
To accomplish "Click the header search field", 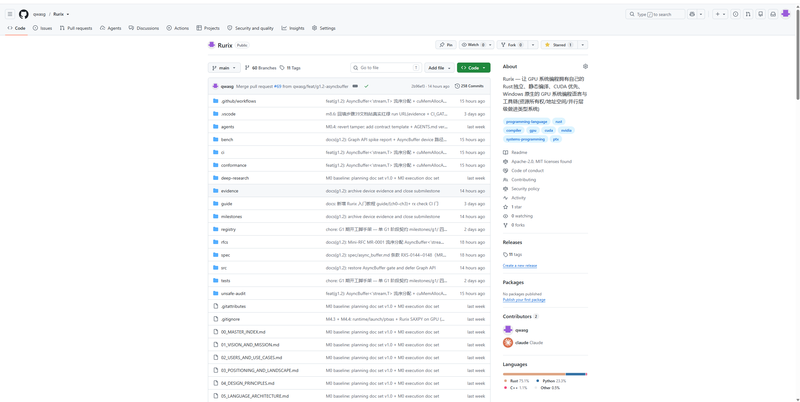I will [x=655, y=14].
